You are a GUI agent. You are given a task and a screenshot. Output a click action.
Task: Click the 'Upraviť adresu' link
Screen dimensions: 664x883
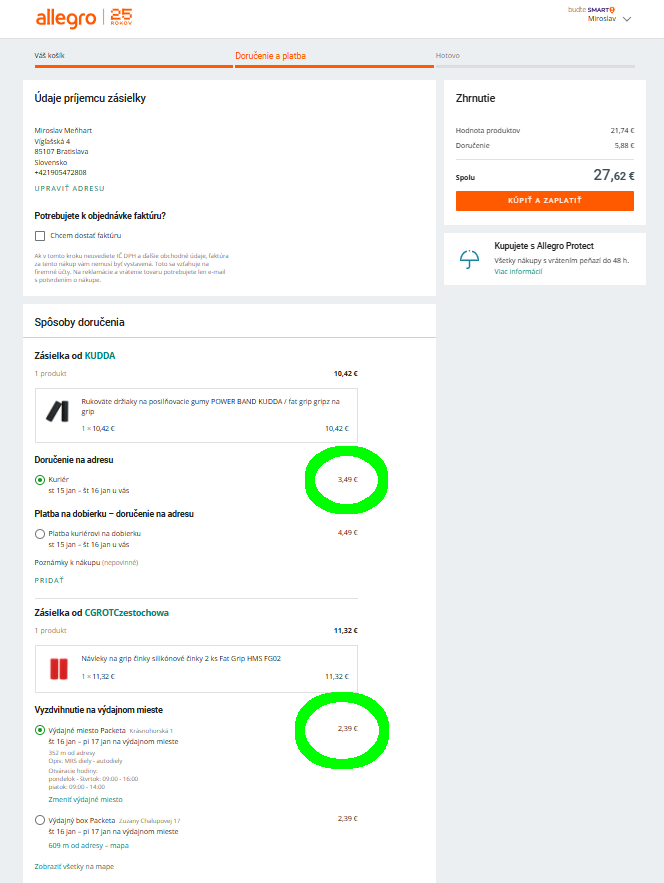pos(69,188)
